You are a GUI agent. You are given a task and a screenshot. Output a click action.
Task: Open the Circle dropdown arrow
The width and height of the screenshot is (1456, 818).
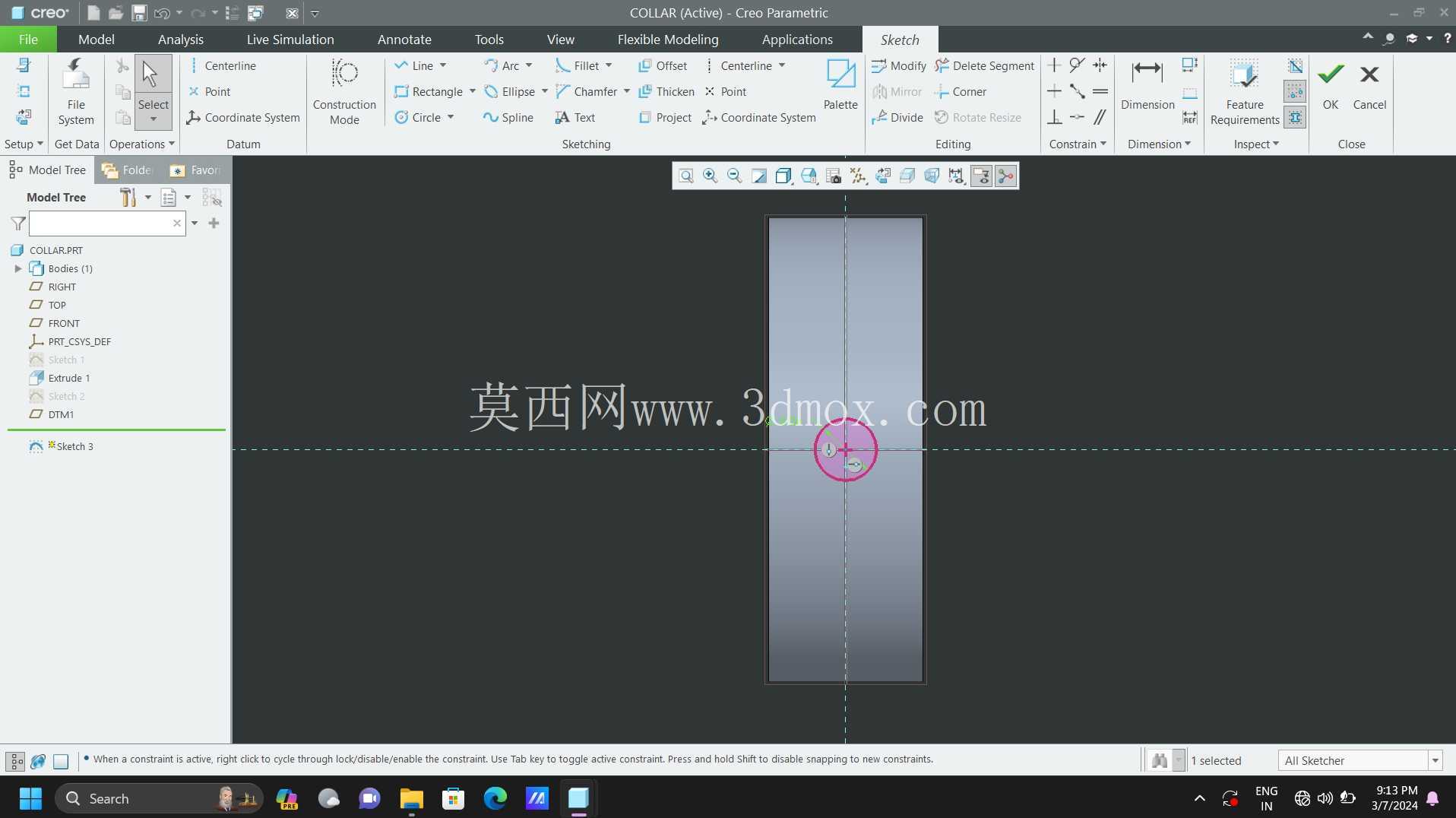point(451,118)
